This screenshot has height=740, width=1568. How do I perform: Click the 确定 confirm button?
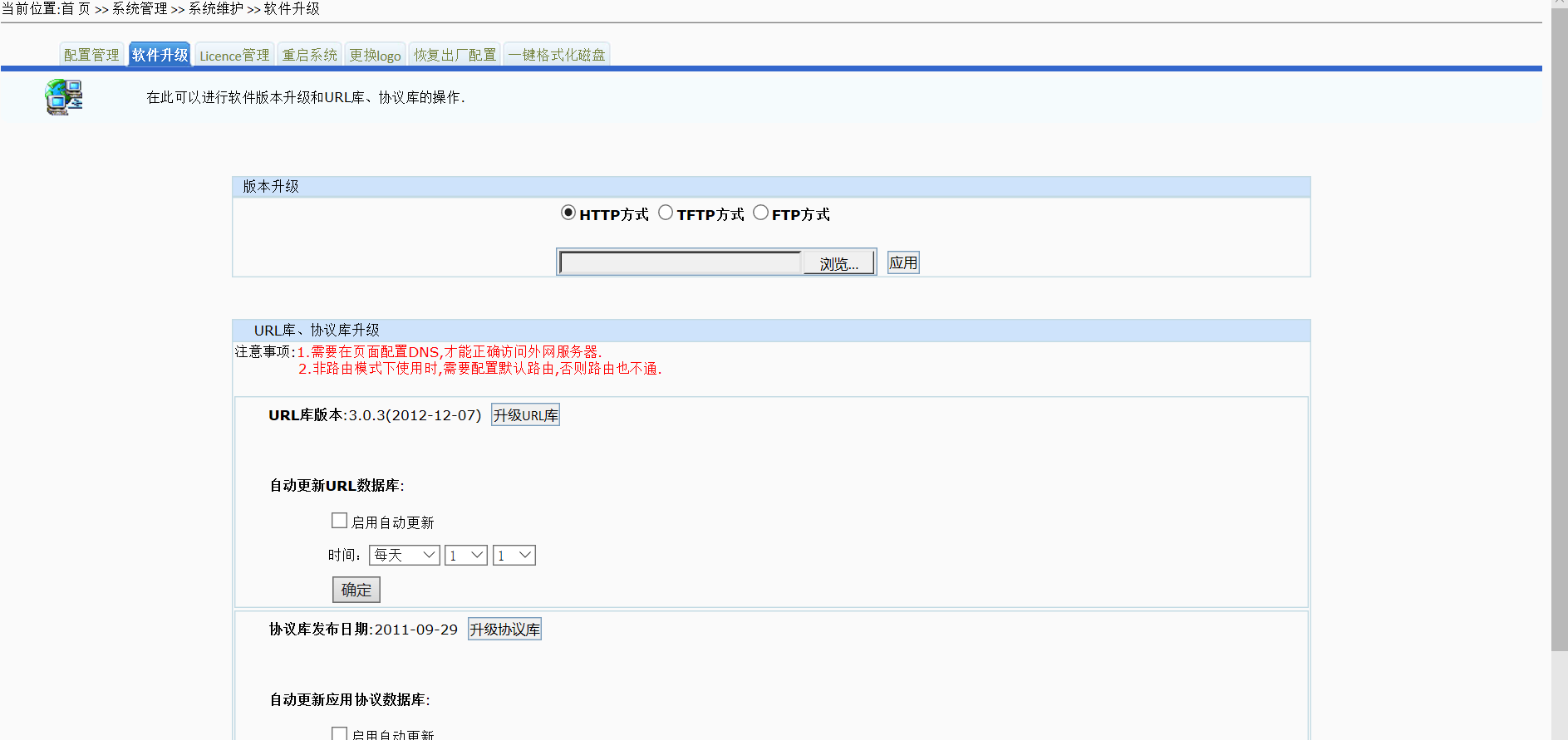356,590
